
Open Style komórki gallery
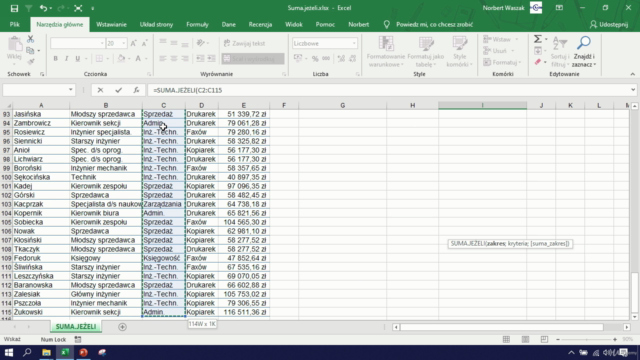point(460,52)
